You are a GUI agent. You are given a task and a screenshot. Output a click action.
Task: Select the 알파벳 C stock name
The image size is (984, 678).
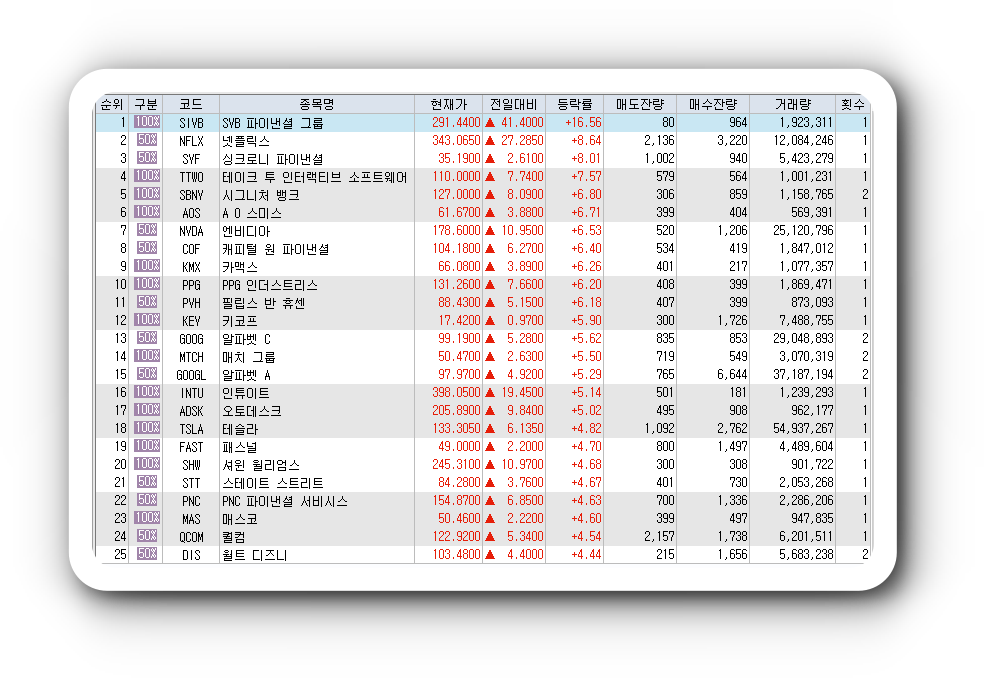(246, 339)
